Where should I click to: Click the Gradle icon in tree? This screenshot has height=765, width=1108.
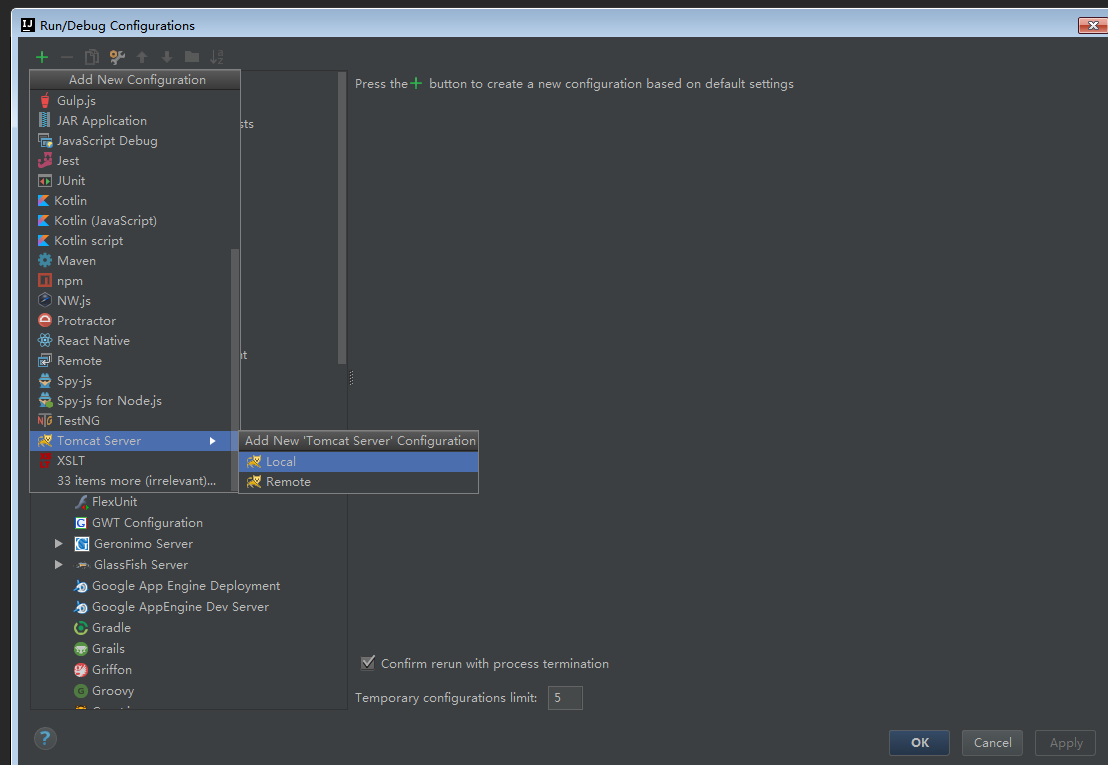[81, 628]
